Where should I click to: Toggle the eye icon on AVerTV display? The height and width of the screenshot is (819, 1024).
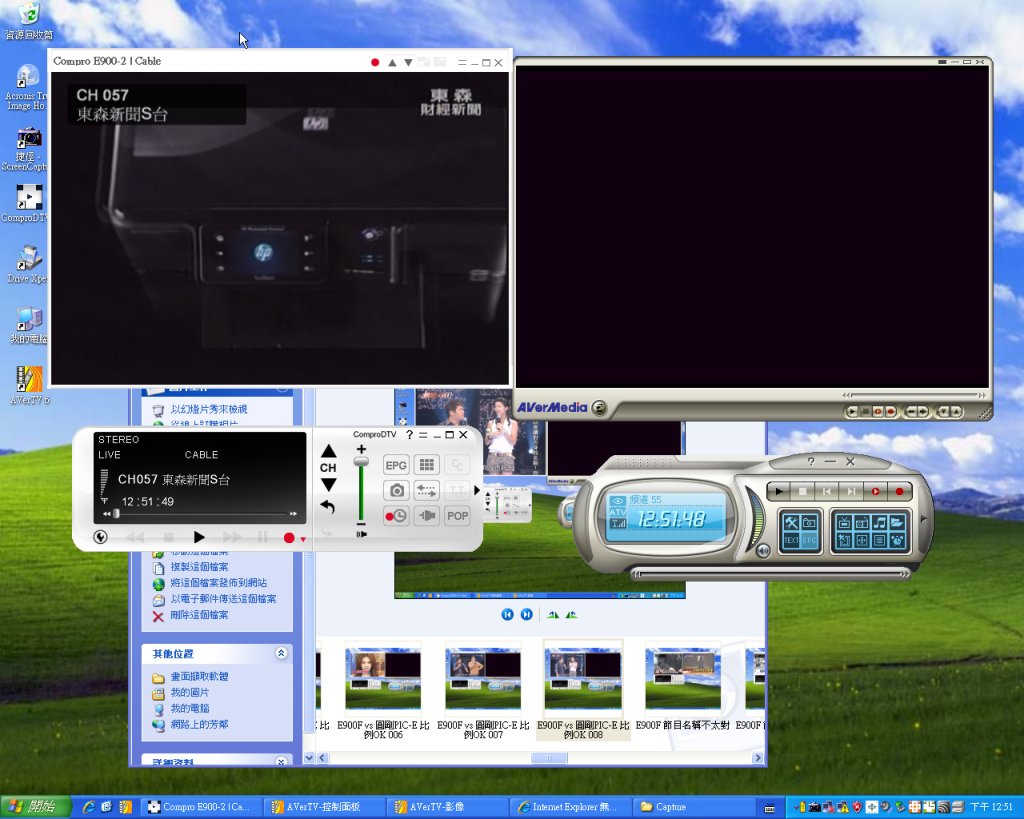coord(617,501)
